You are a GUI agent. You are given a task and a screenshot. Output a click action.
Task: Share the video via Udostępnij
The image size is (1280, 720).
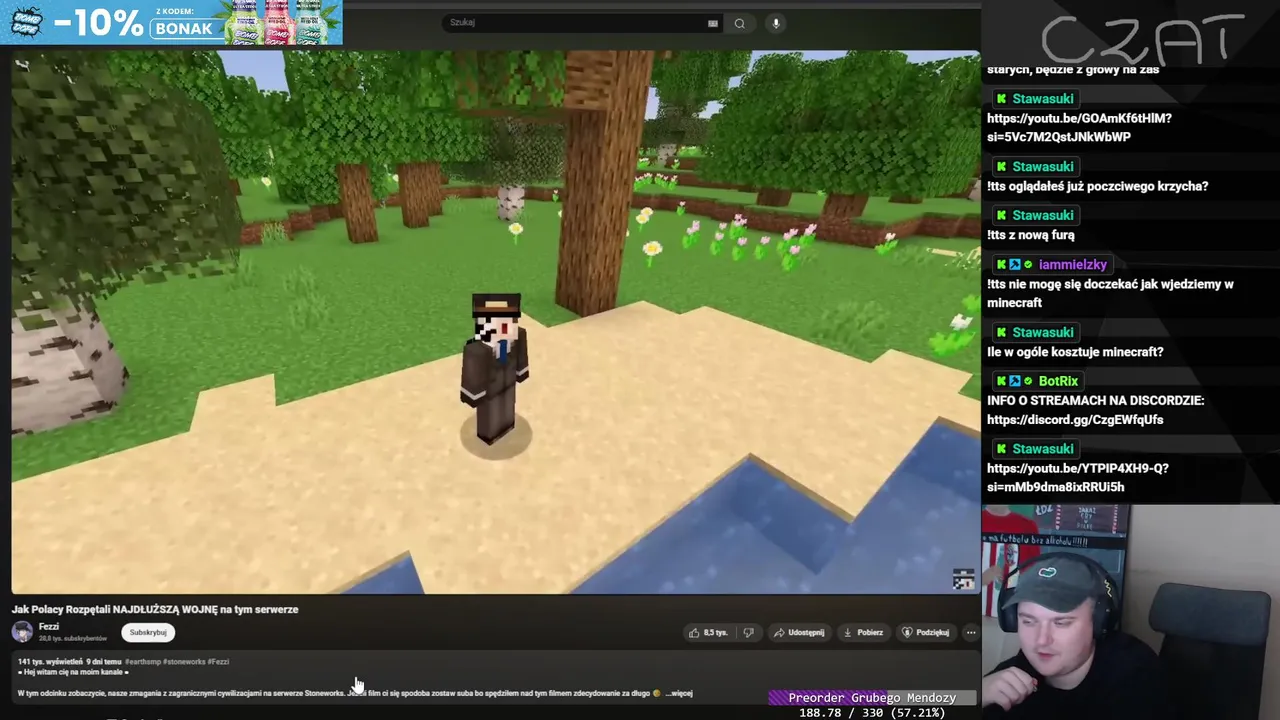point(799,633)
